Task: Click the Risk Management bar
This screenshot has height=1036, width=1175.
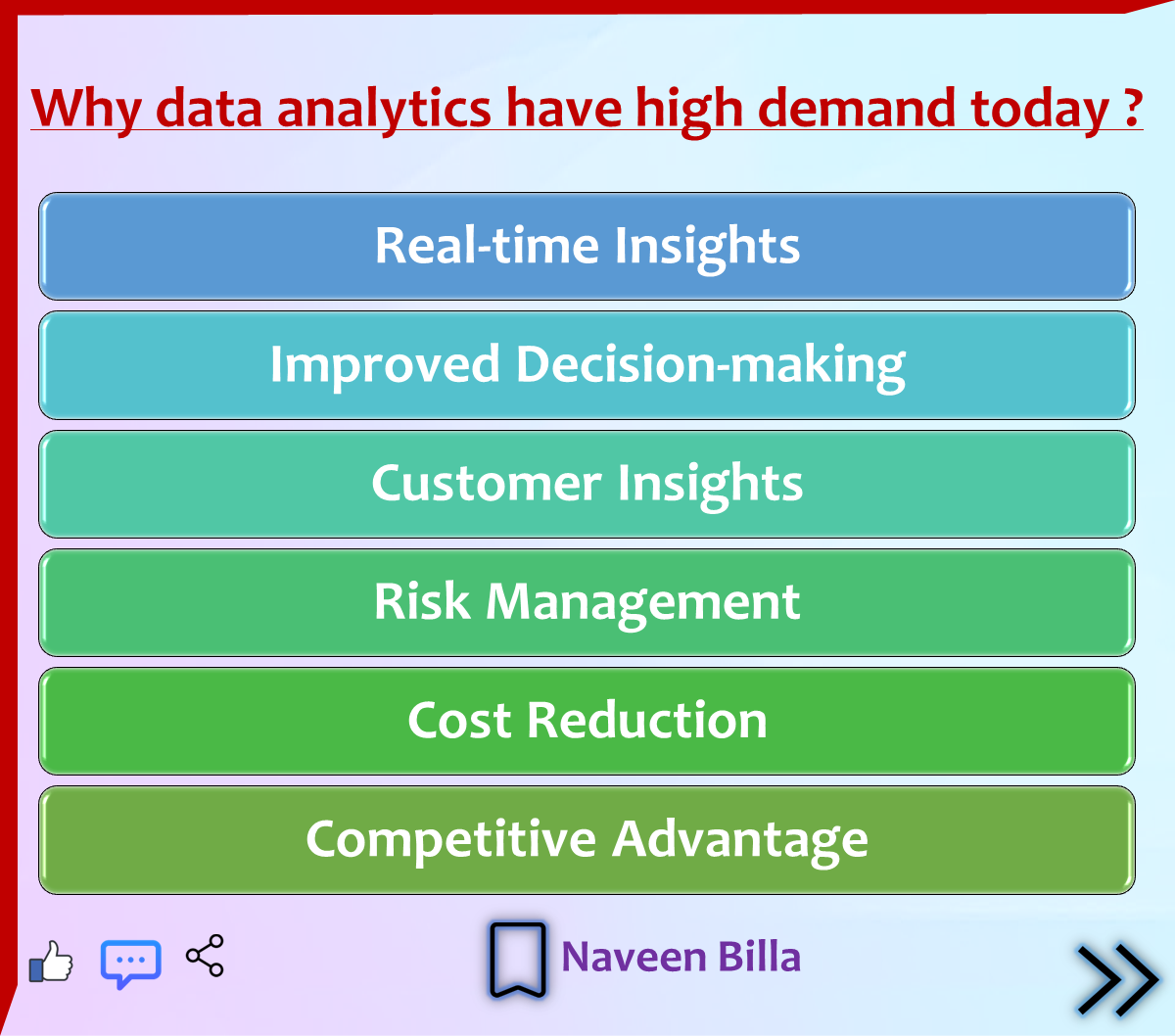Action: point(587,602)
